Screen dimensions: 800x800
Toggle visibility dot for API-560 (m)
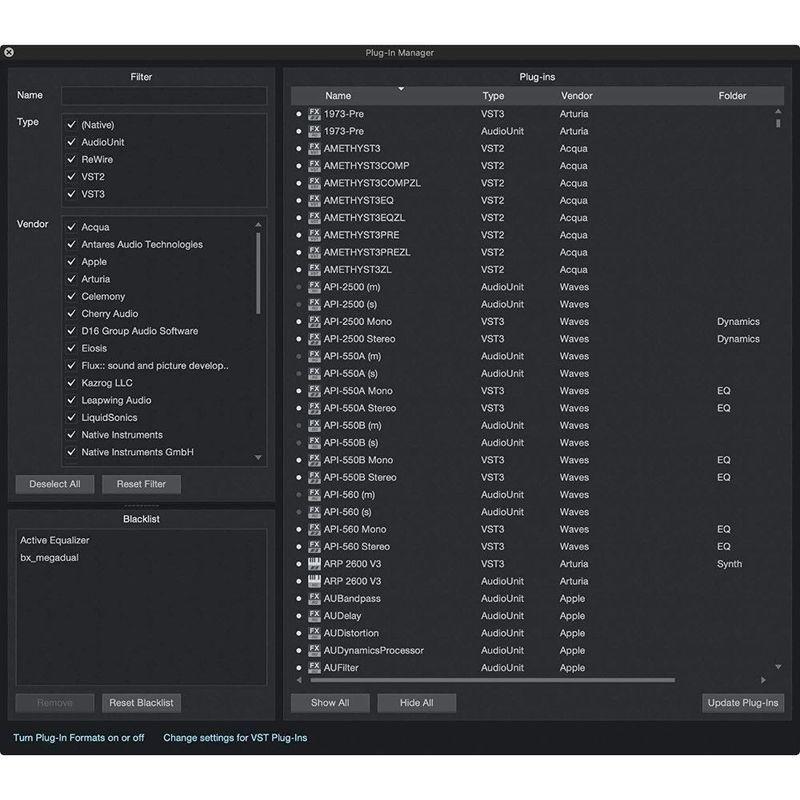[x=299, y=495]
